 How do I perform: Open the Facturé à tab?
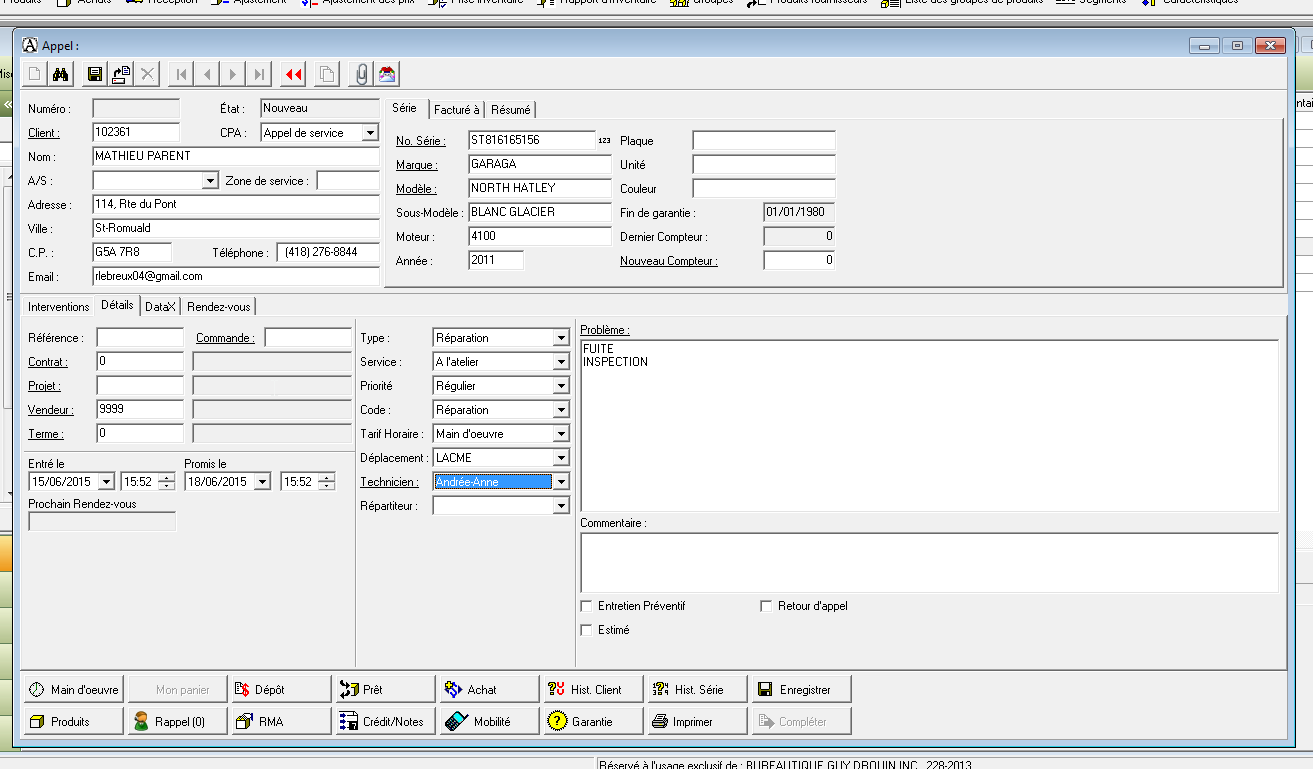(457, 110)
